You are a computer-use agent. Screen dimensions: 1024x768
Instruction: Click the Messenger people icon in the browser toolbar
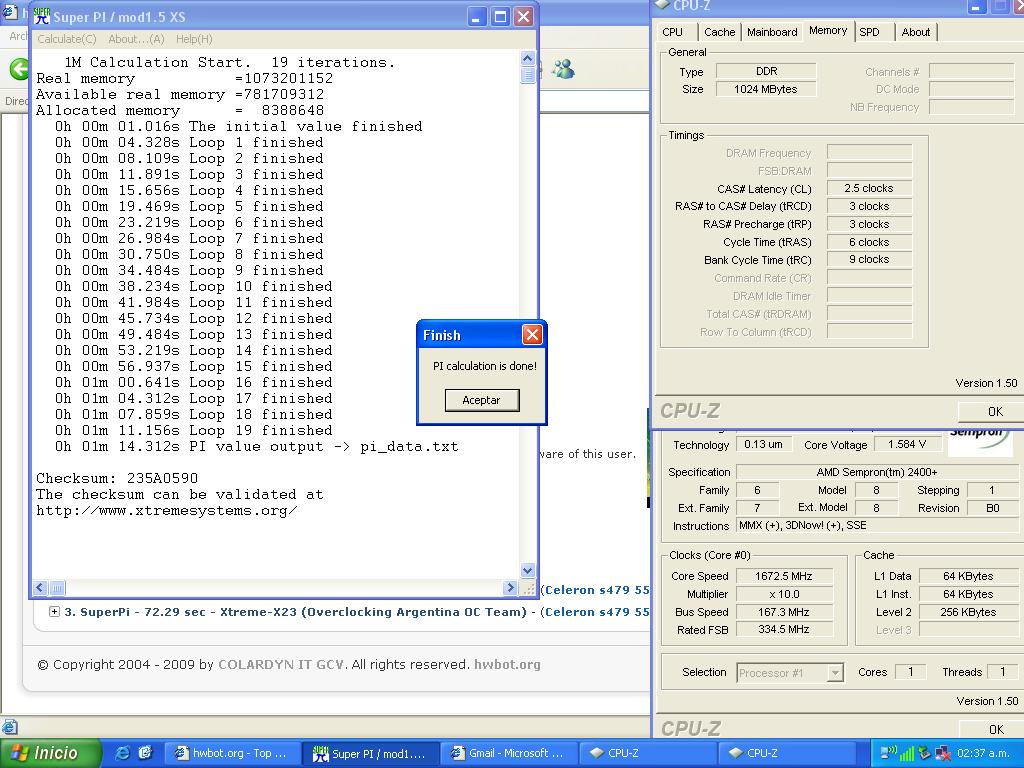[x=563, y=69]
